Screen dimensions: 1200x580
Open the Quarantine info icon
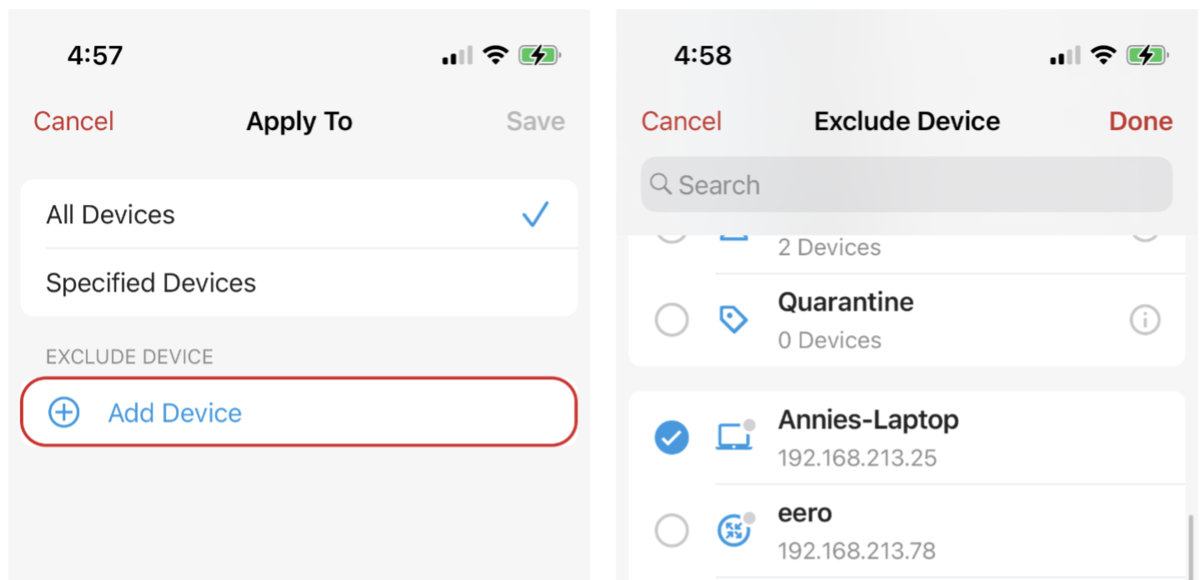1144,320
